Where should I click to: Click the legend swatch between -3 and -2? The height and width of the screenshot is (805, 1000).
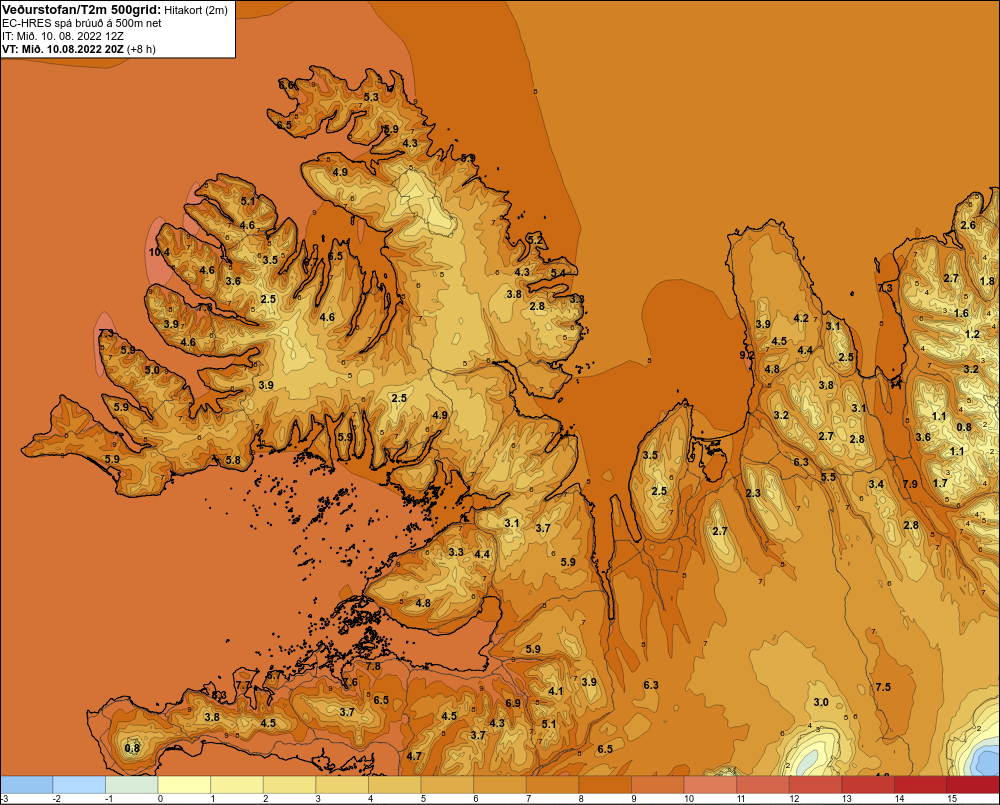(27, 785)
